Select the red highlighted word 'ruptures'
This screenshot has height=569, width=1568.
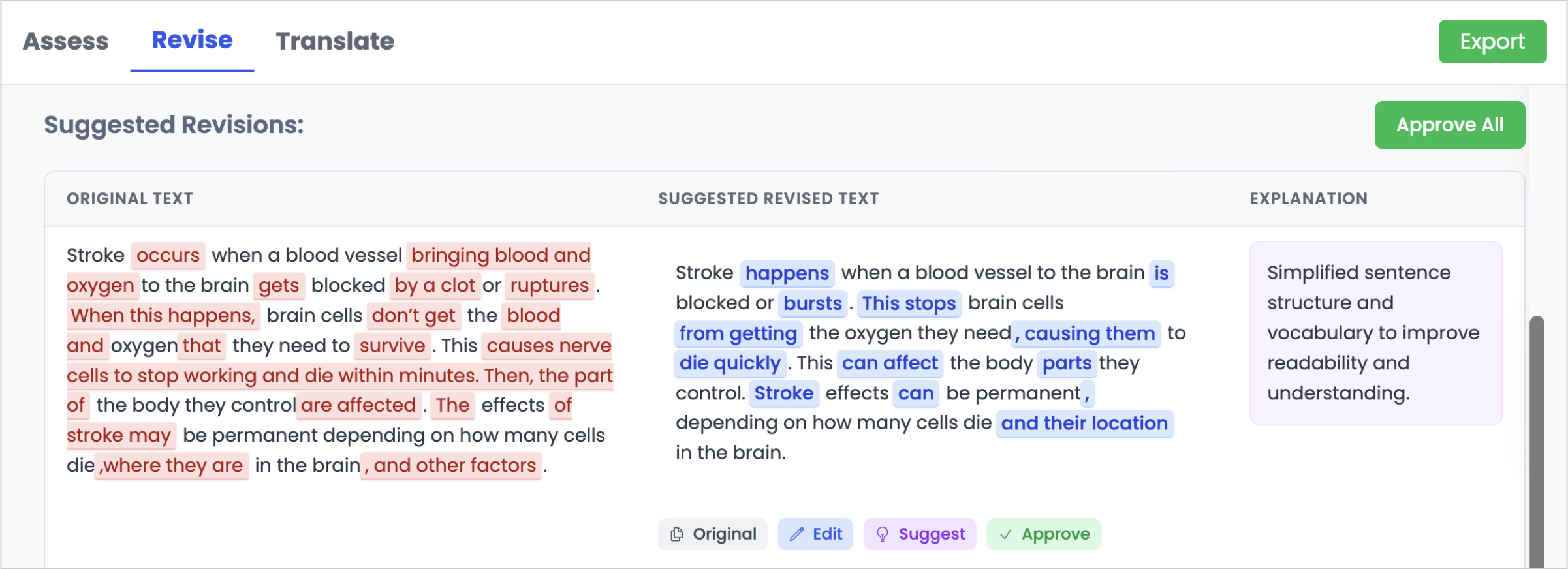pos(549,285)
